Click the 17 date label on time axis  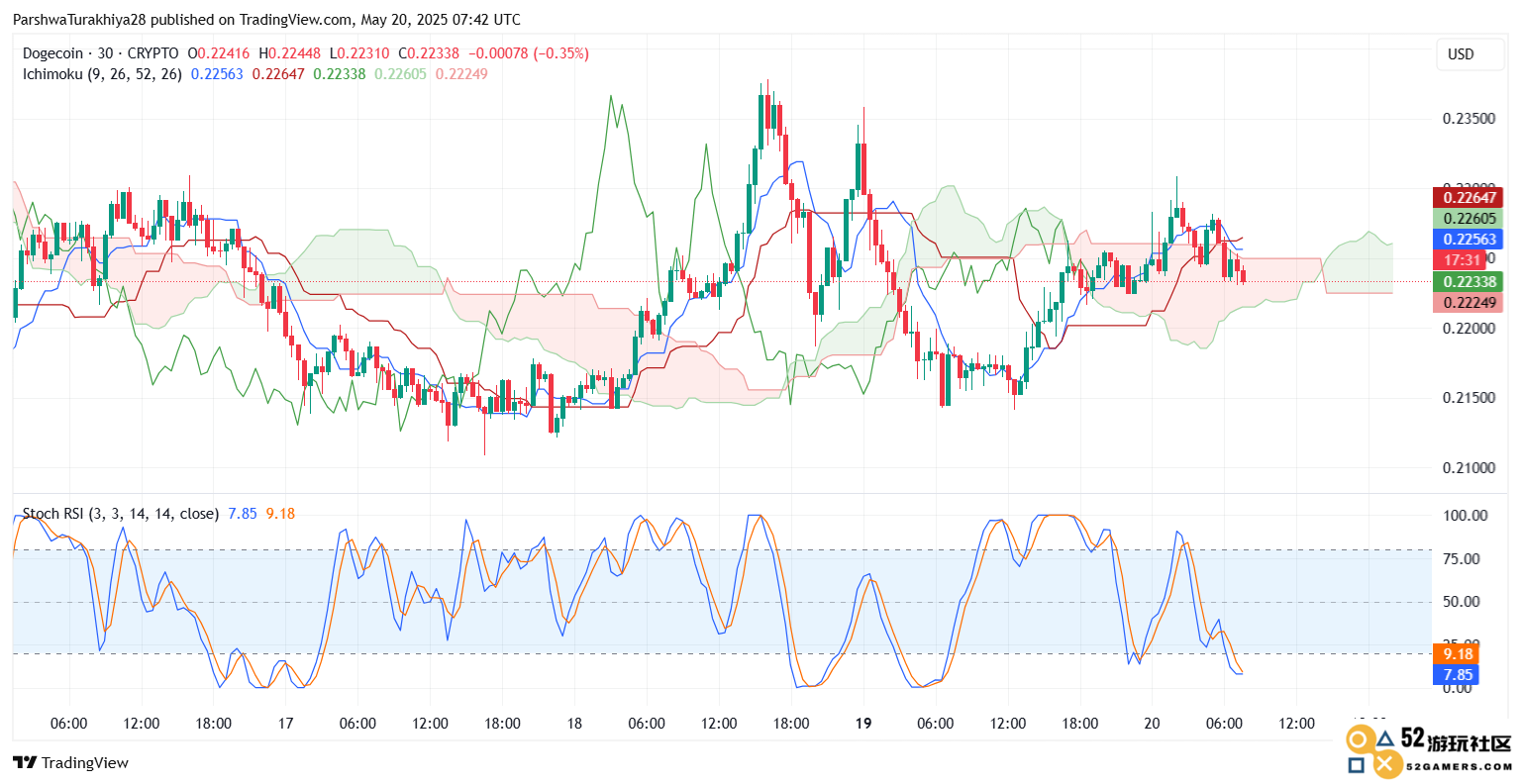(285, 724)
